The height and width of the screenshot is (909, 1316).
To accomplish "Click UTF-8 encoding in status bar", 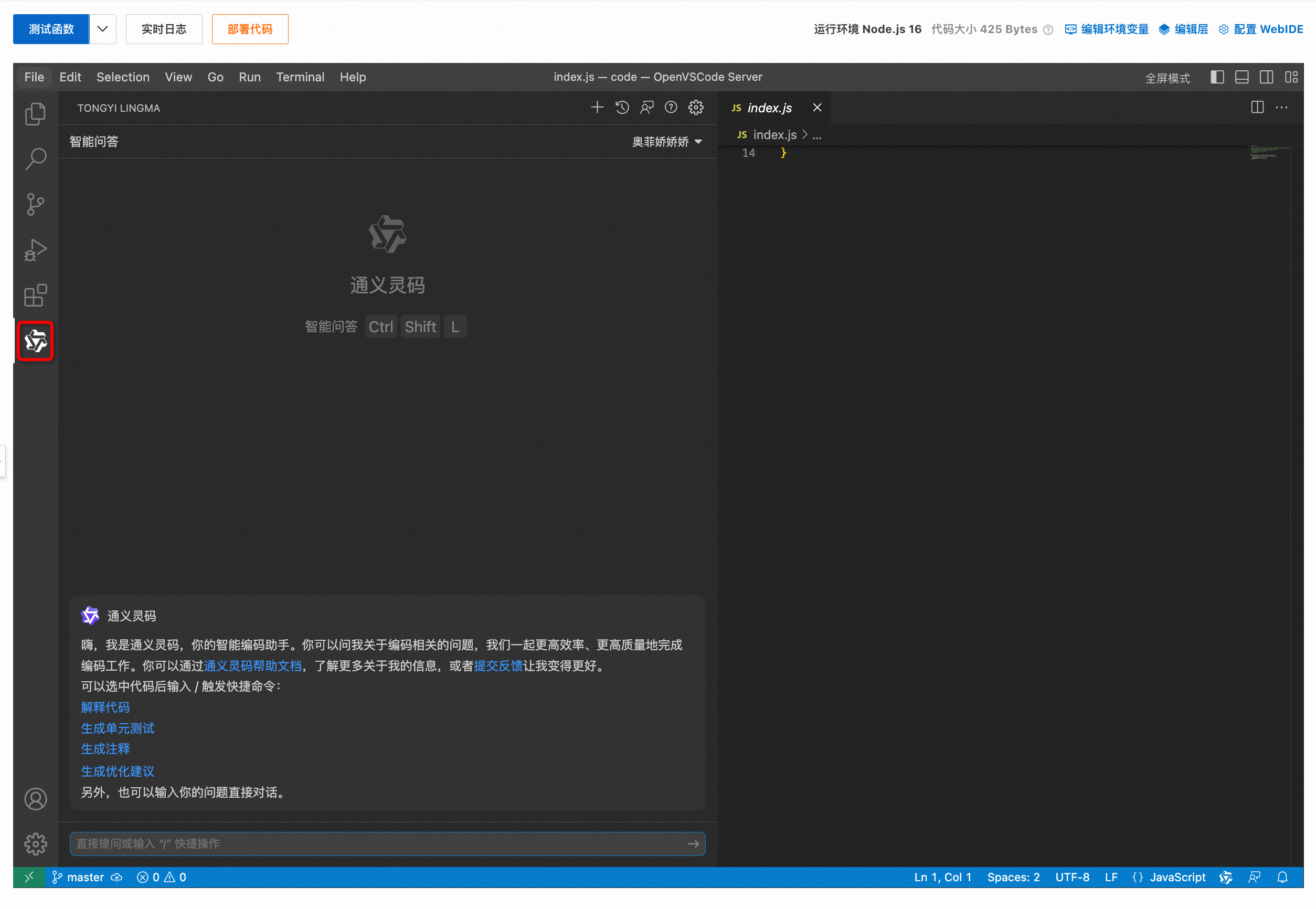I will (1071, 877).
